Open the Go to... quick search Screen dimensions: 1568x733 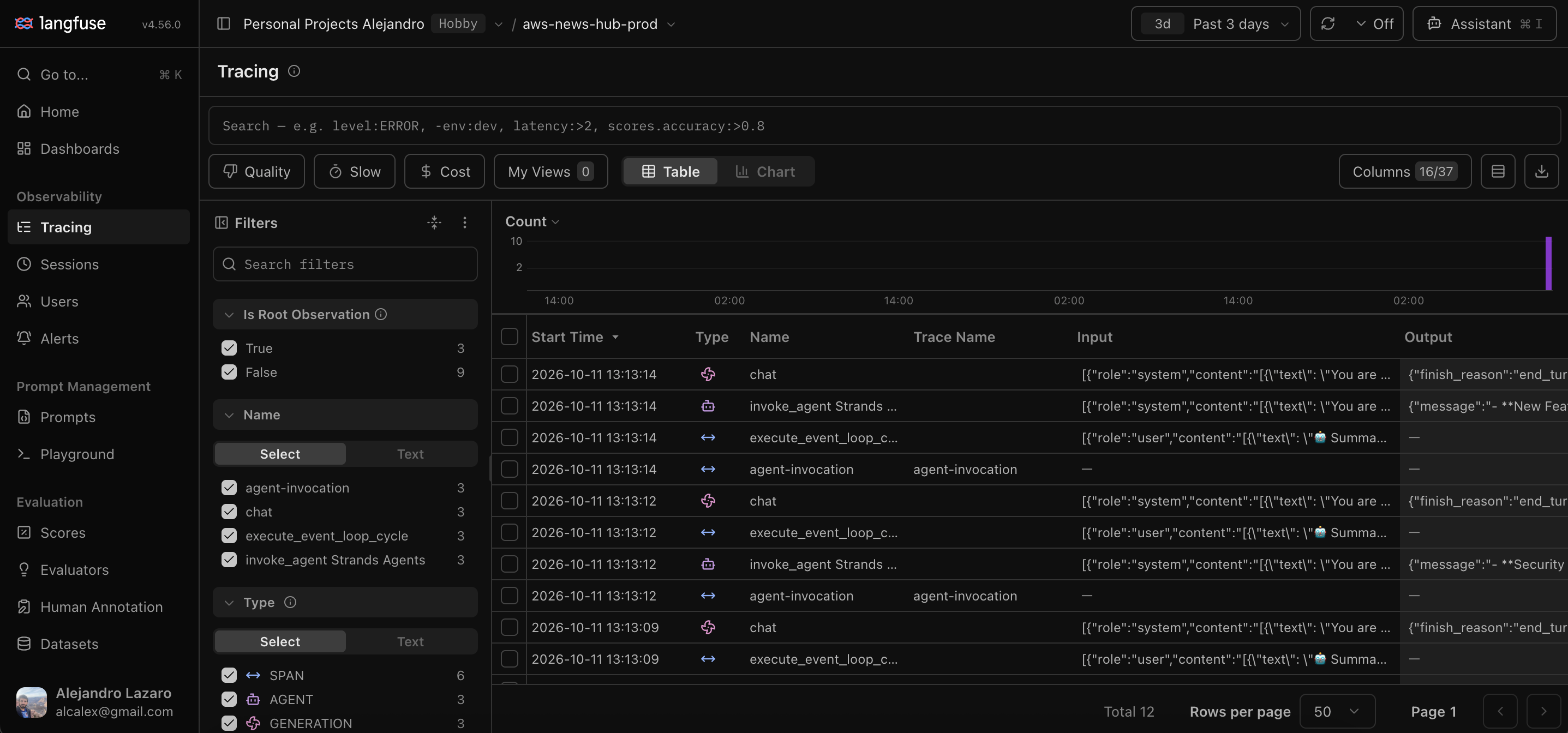(98, 74)
